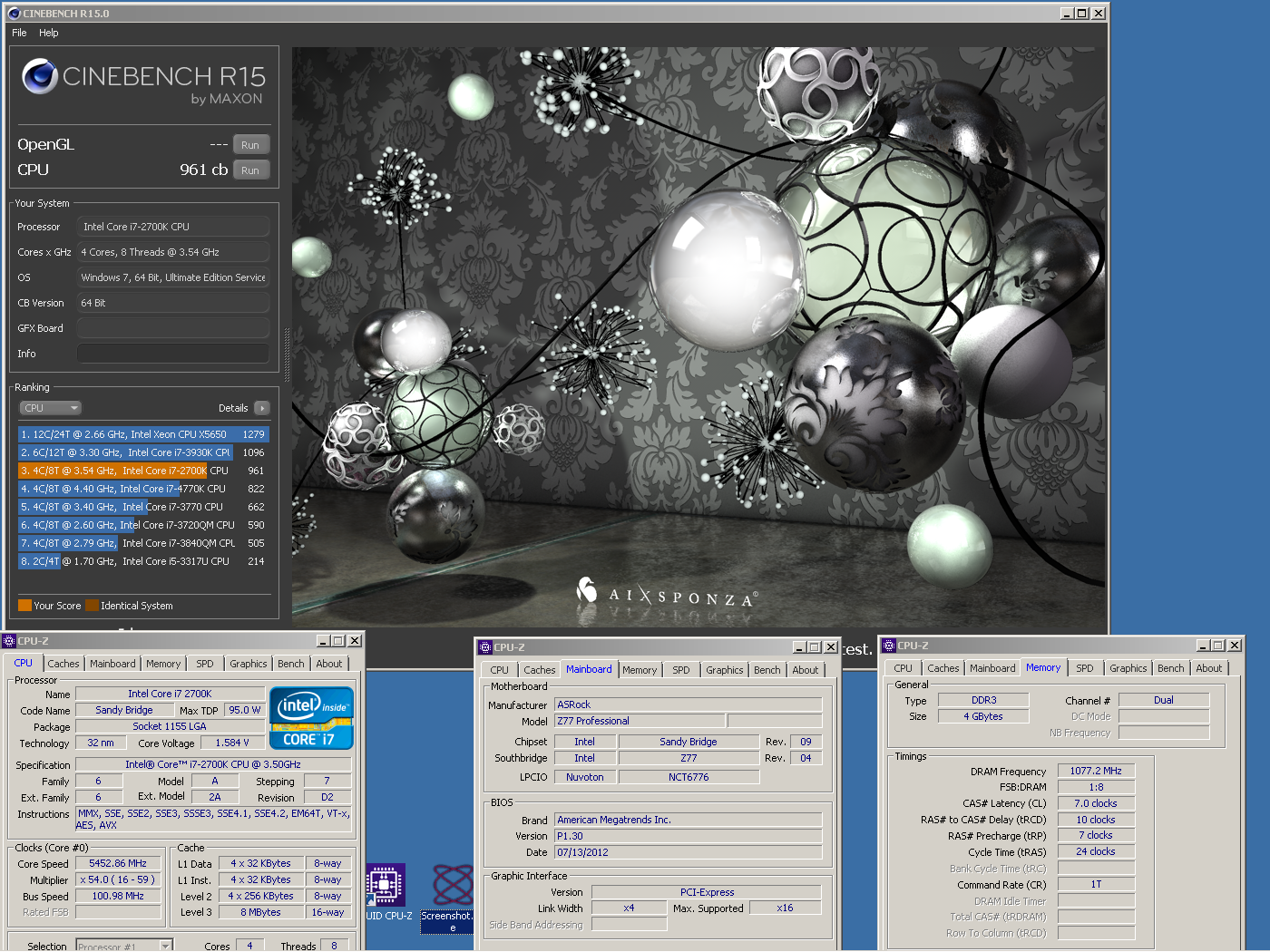Click the Cinebench R15 logo icon
The height and width of the screenshot is (952, 1270).
point(40,77)
